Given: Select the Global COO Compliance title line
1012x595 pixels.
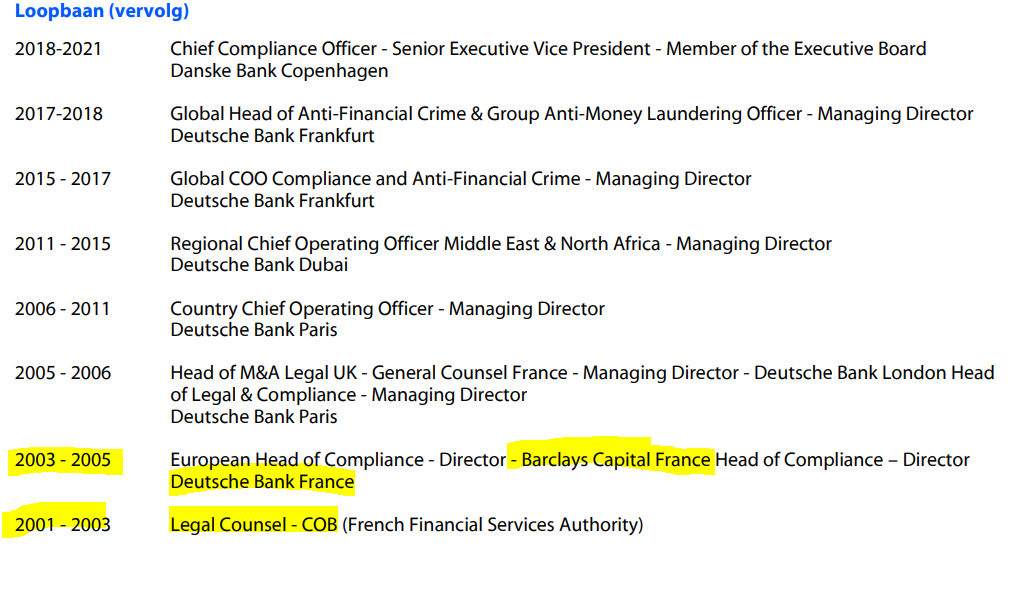Looking at the screenshot, I should [460, 179].
